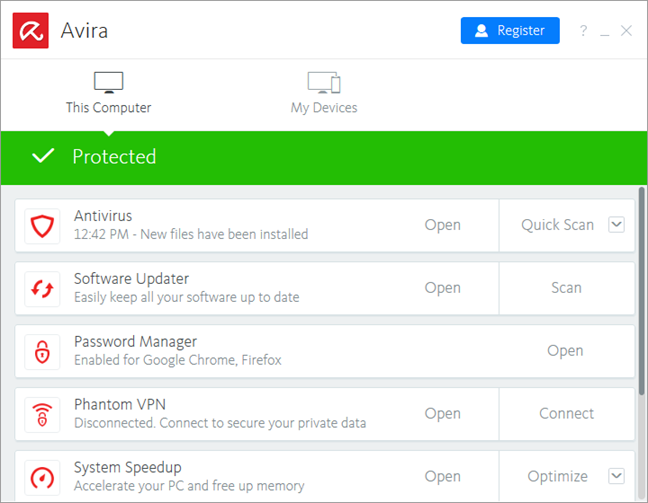Click the This Computer monitor icon

point(109,83)
